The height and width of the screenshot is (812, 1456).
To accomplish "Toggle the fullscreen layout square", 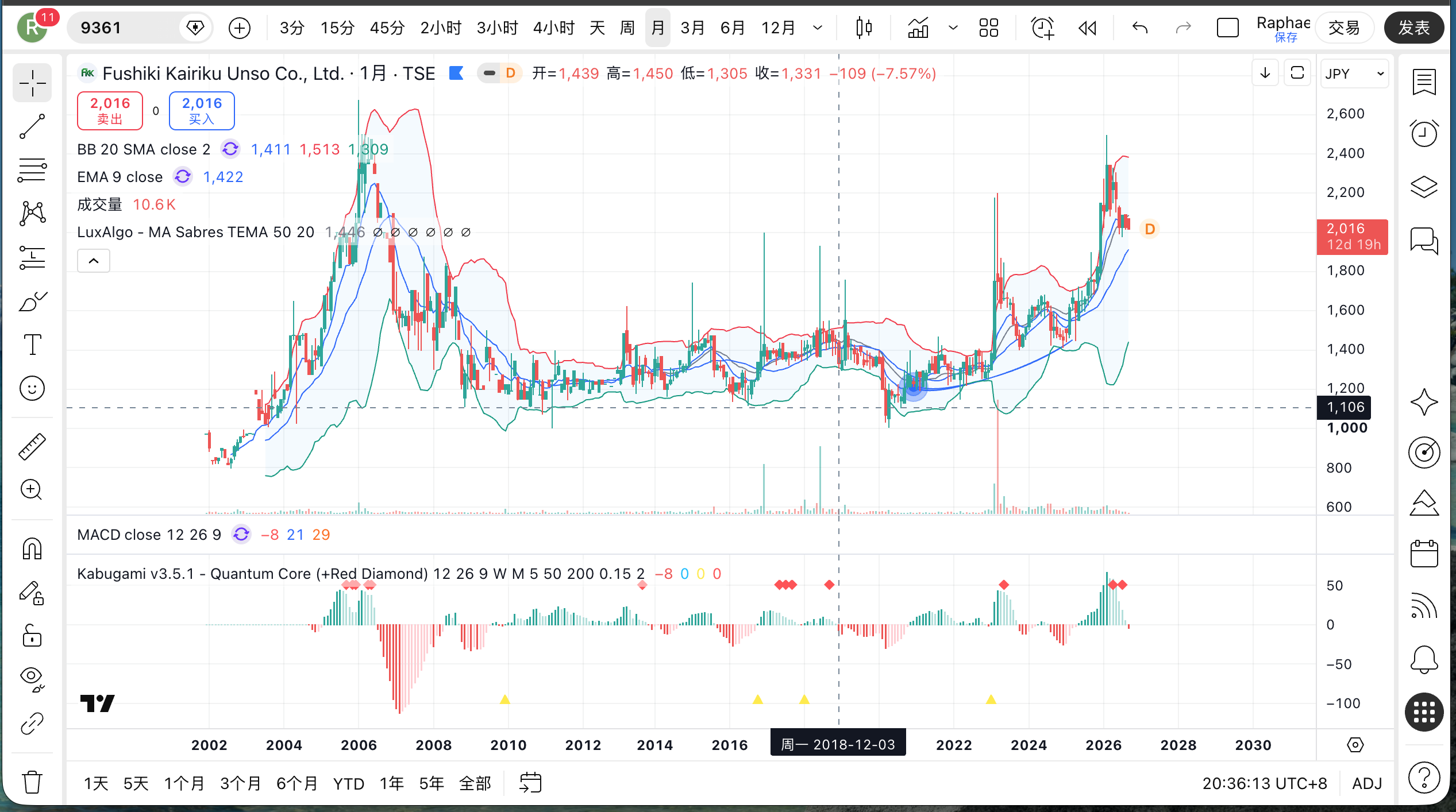I will tap(1227, 28).
